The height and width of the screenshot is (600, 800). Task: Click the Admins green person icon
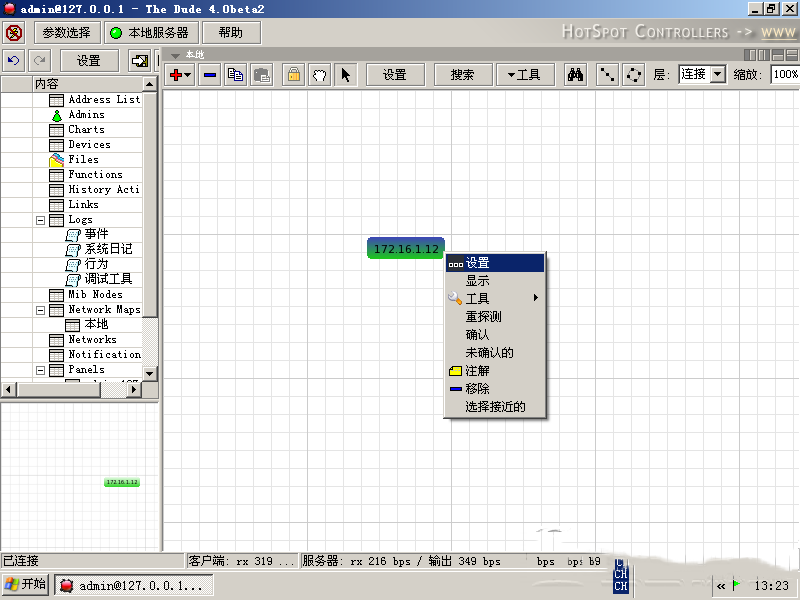coord(57,115)
